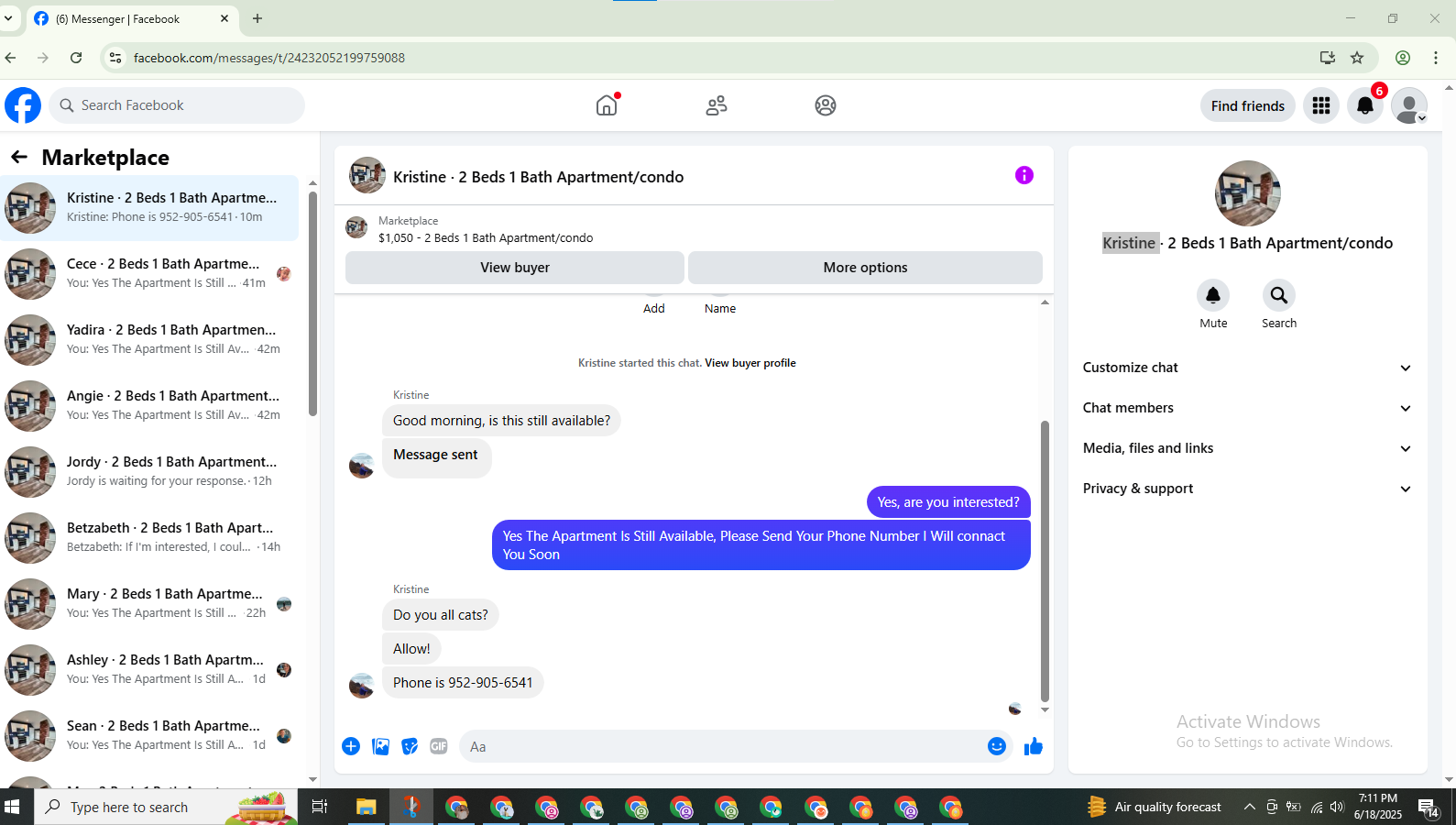The image size is (1456, 825).
Task: Expand Privacy & support section
Action: point(1246,489)
